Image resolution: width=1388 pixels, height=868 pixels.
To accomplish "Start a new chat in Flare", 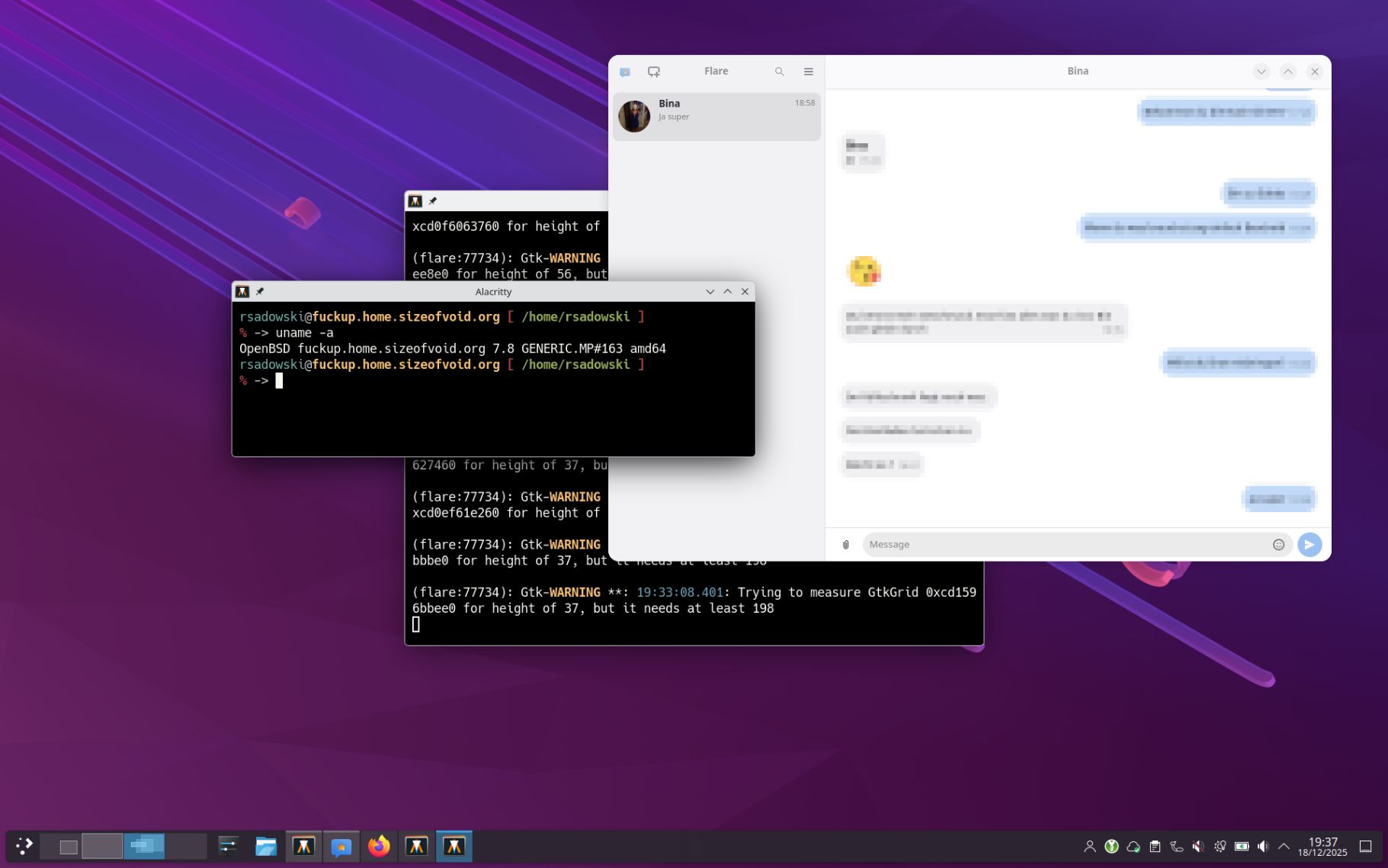I will (653, 72).
